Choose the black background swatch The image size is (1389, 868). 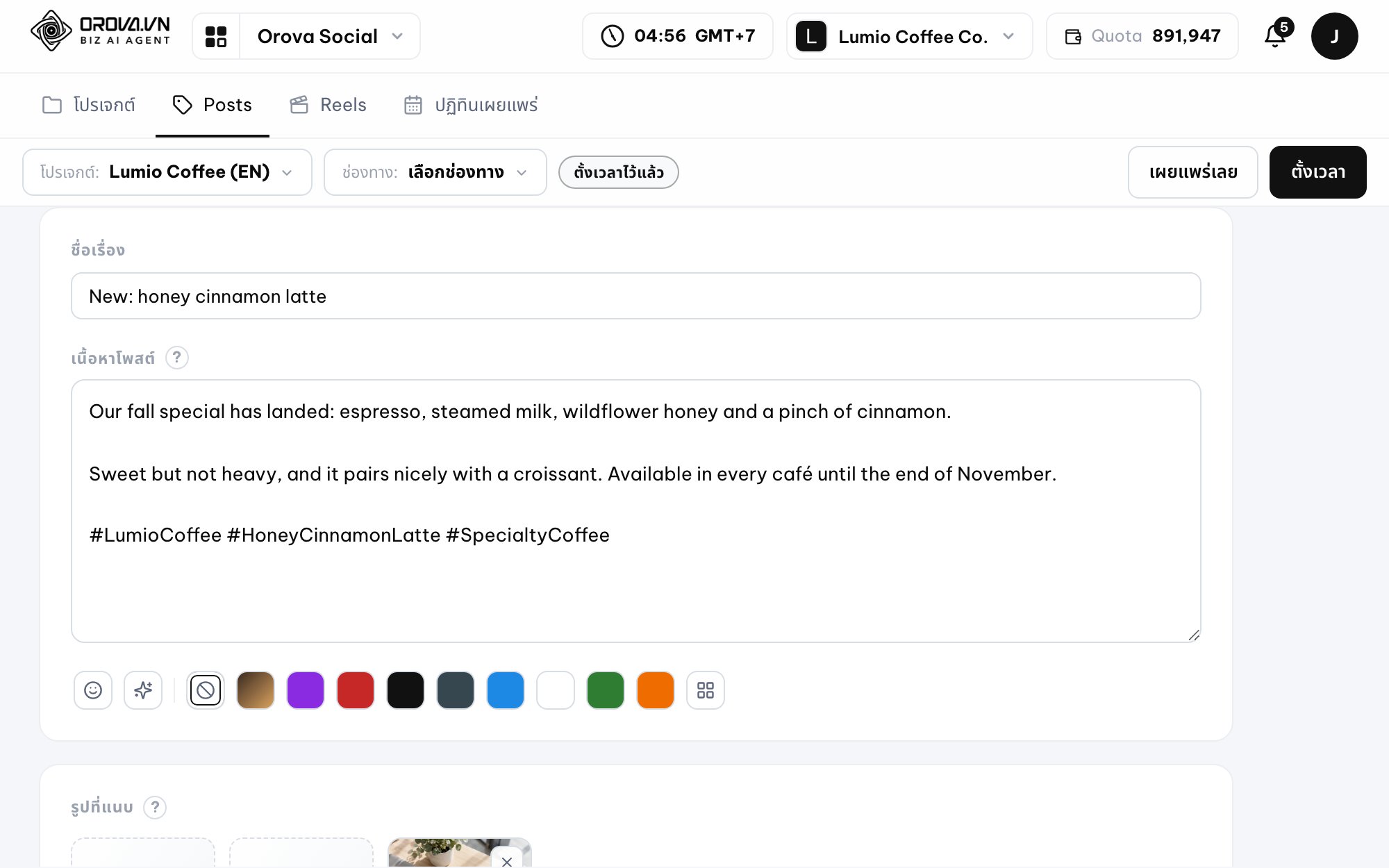pos(406,690)
